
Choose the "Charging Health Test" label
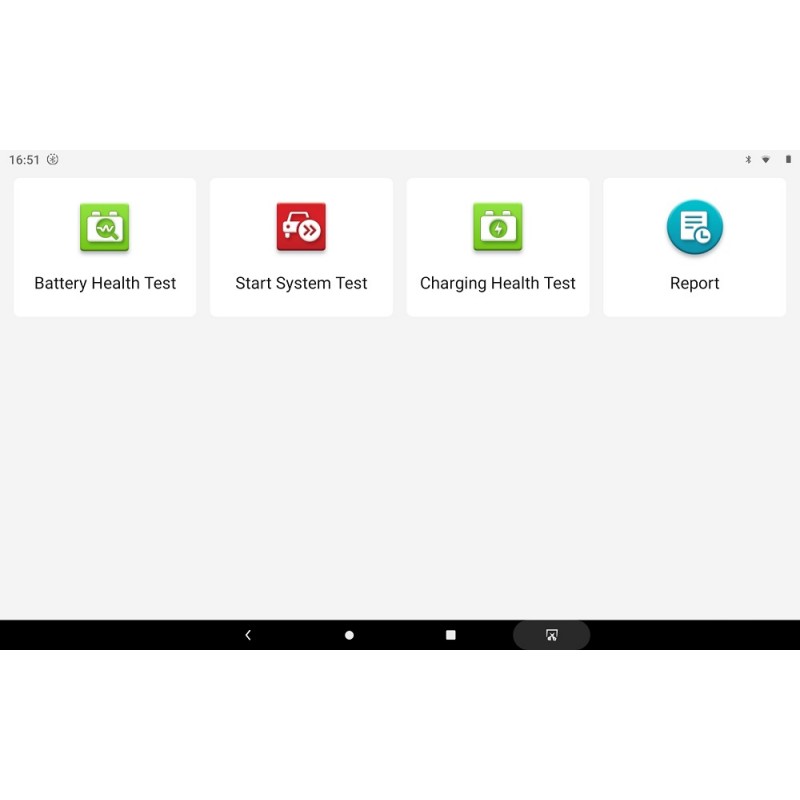point(497,283)
